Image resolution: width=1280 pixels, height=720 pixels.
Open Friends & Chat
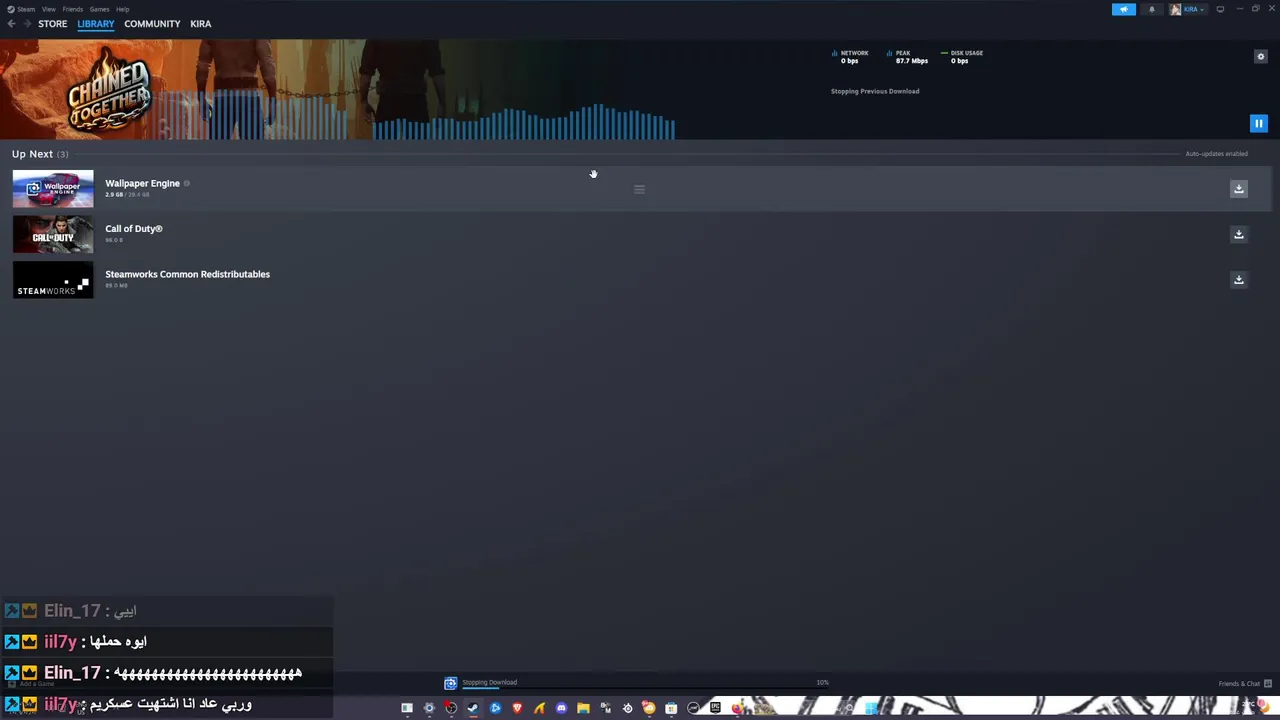(1245, 683)
